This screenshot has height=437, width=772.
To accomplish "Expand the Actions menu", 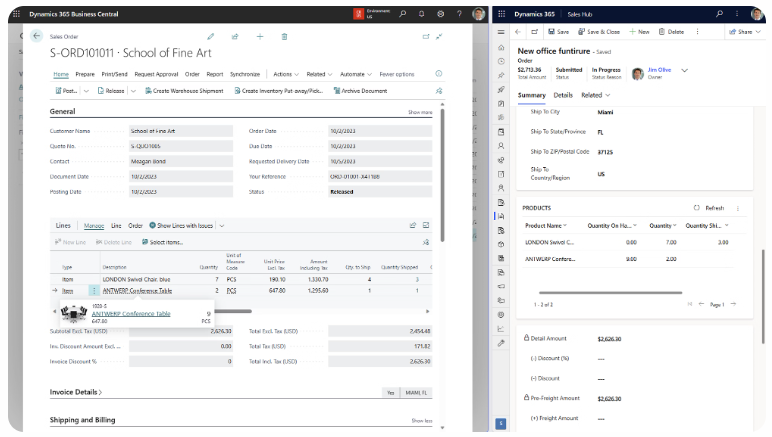I will coord(286,74).
